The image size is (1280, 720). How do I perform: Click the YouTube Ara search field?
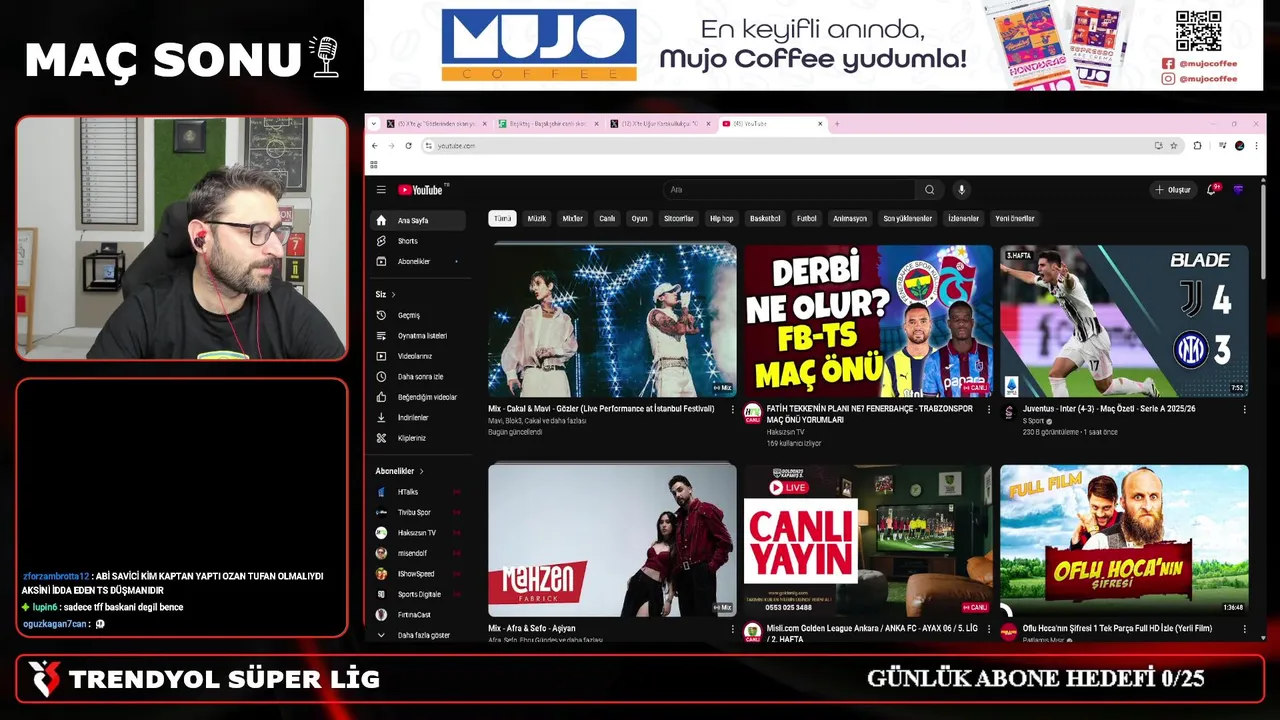pos(790,190)
